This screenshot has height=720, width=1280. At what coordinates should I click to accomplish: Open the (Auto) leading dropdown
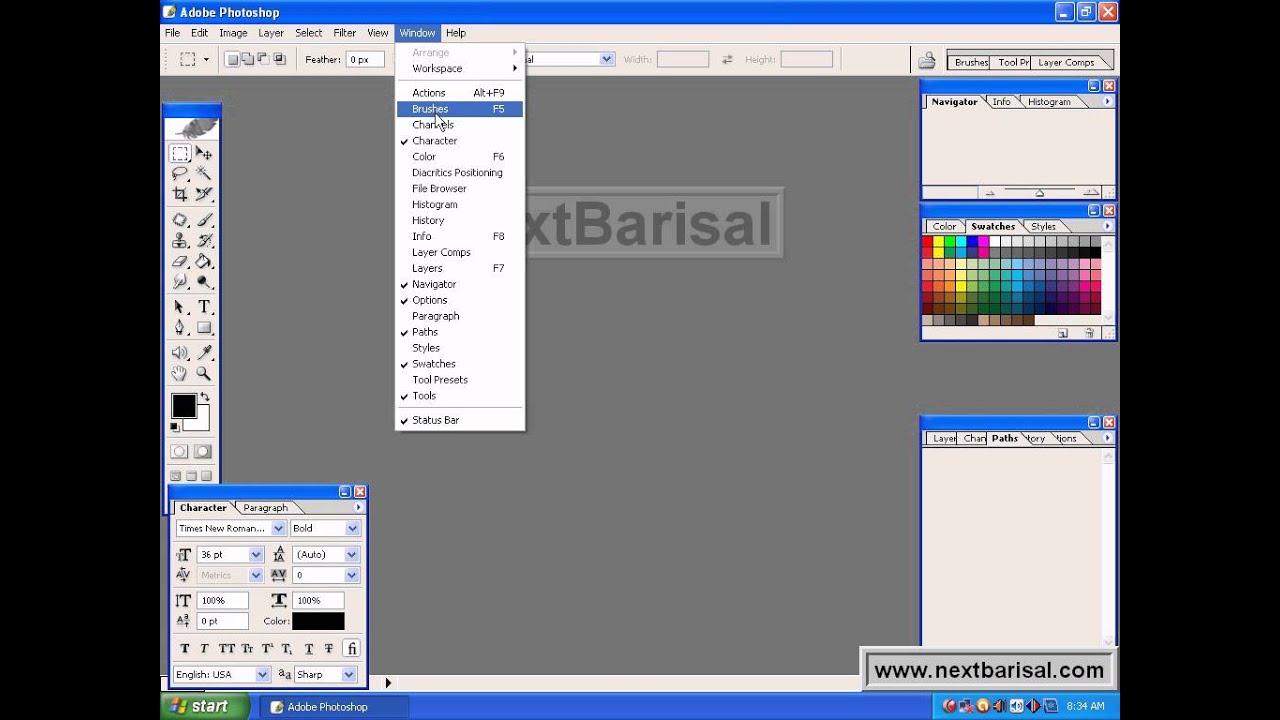352,554
